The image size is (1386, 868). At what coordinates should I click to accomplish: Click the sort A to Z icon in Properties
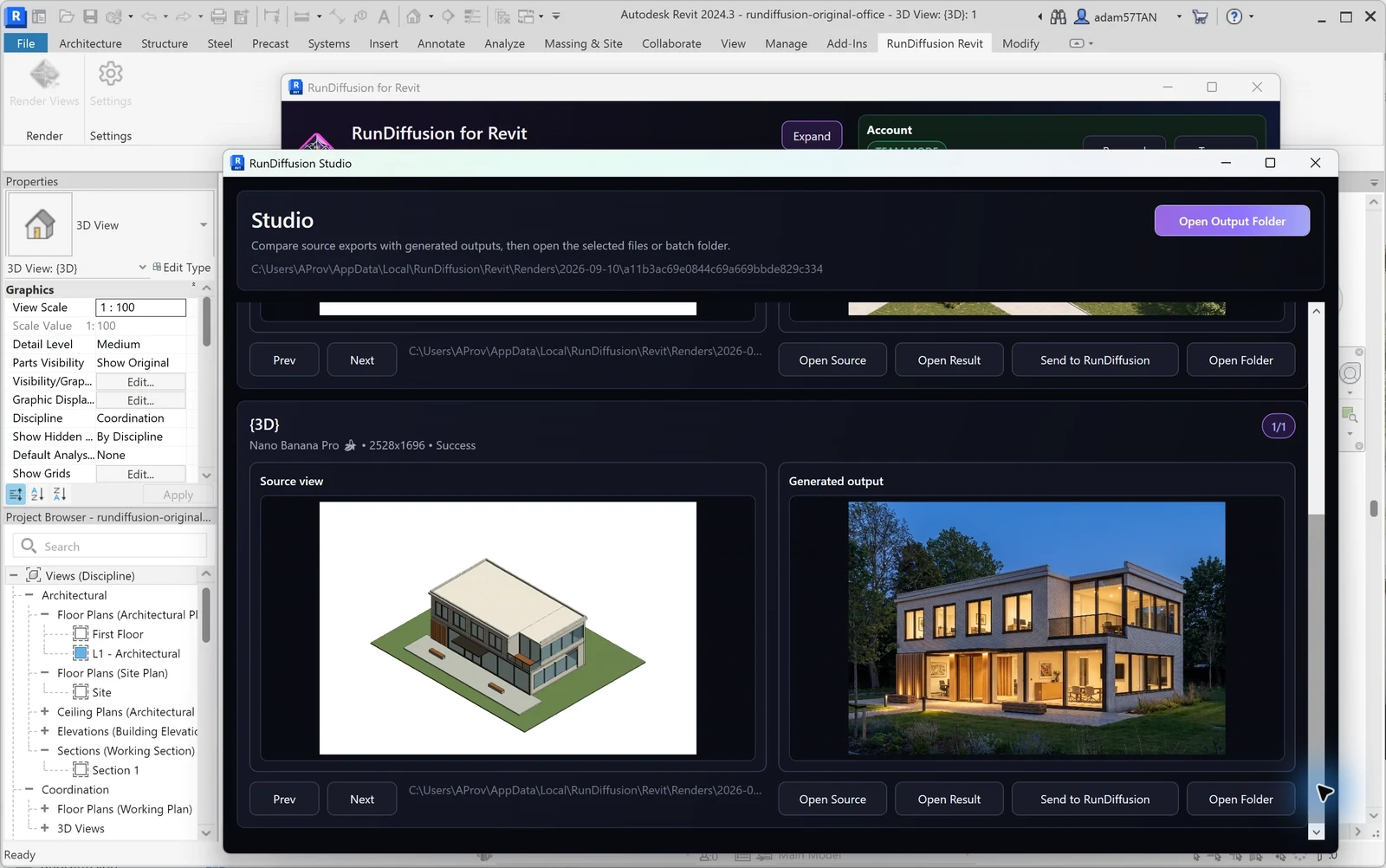(x=37, y=495)
